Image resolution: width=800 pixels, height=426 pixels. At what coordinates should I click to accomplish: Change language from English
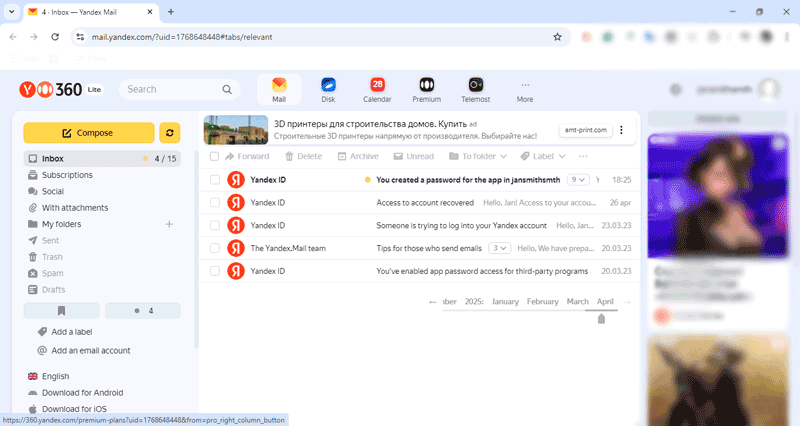click(x=48, y=376)
